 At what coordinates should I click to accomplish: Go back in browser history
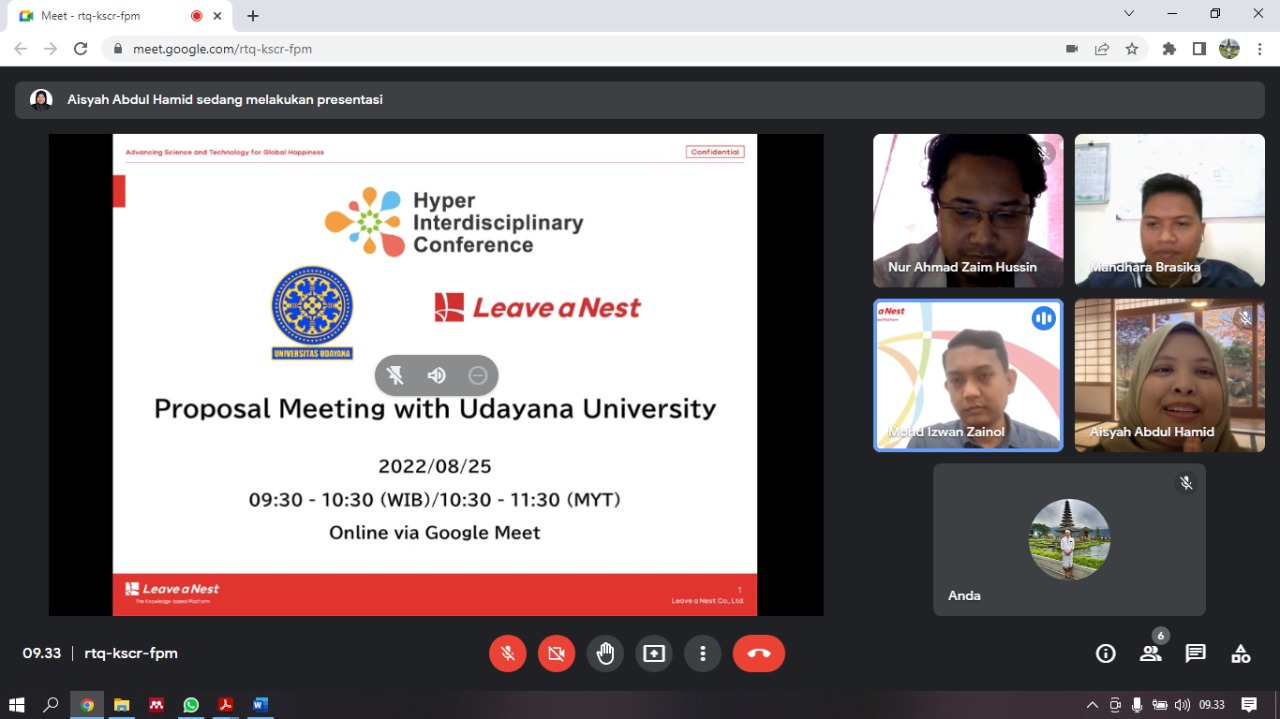point(21,48)
